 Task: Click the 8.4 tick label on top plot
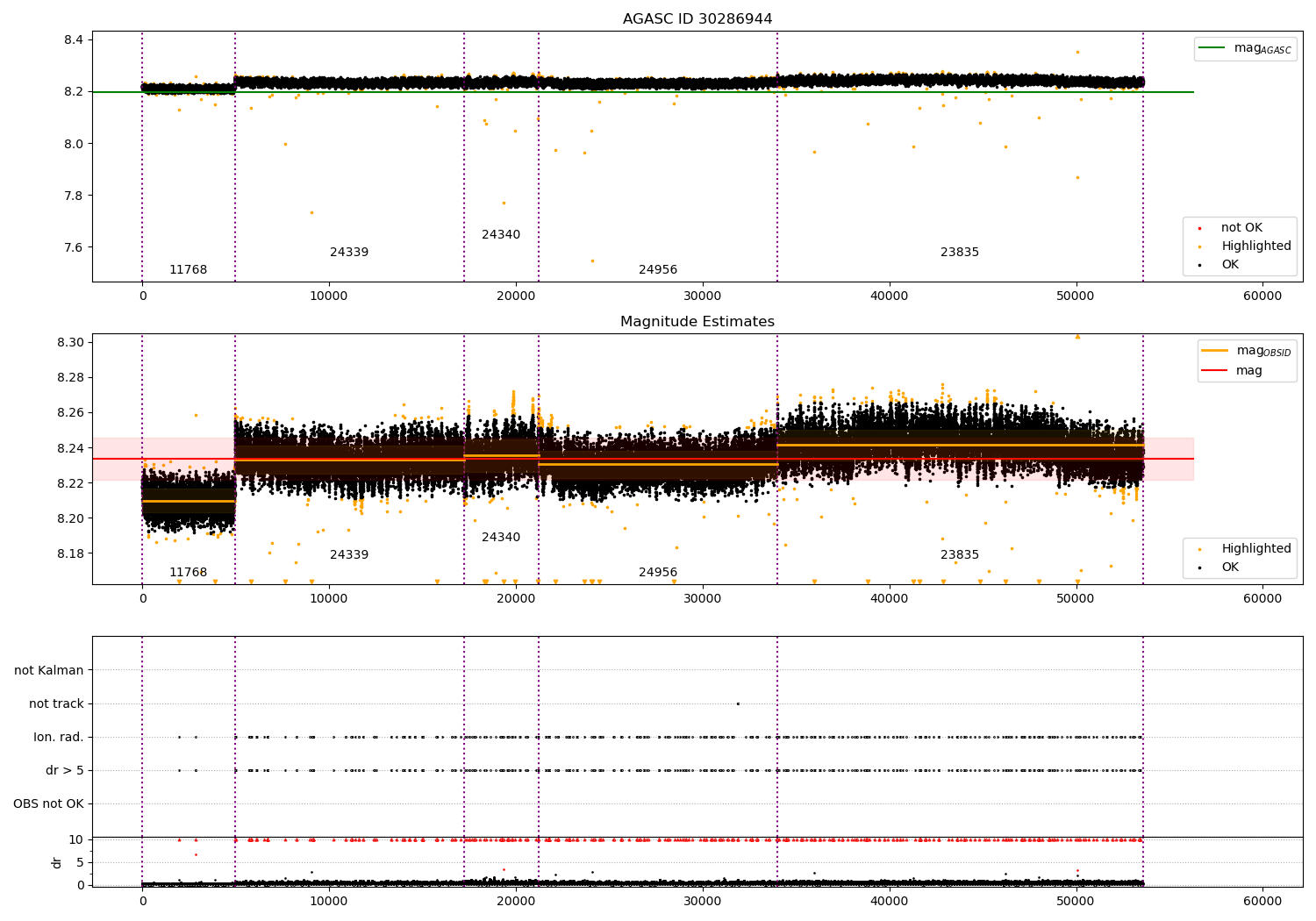[74, 39]
